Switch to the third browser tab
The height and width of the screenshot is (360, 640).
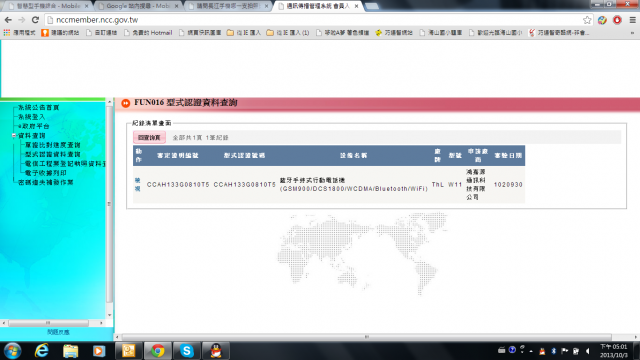pyautogui.click(x=229, y=6)
